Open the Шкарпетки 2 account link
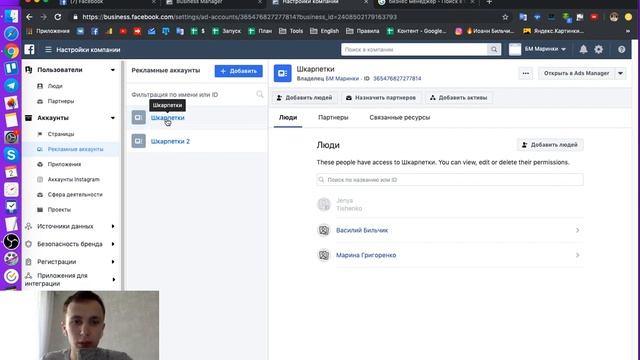640x360 pixels. (x=170, y=142)
